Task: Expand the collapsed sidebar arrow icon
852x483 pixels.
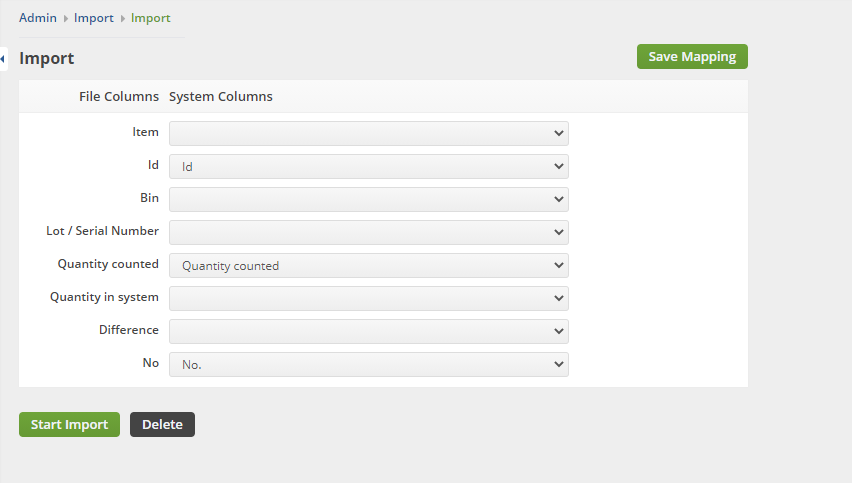Action: coord(3,59)
